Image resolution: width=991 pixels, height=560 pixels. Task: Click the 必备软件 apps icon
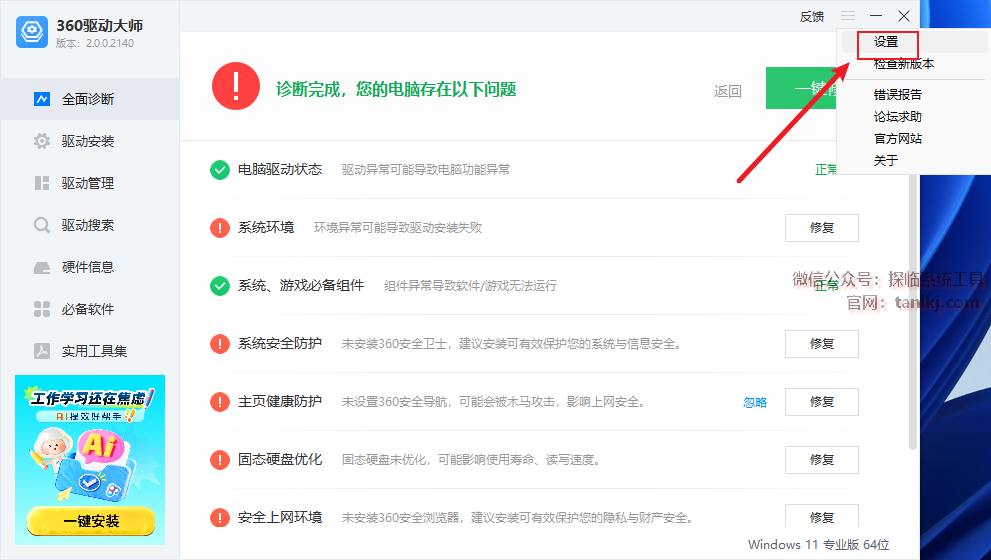coord(42,309)
